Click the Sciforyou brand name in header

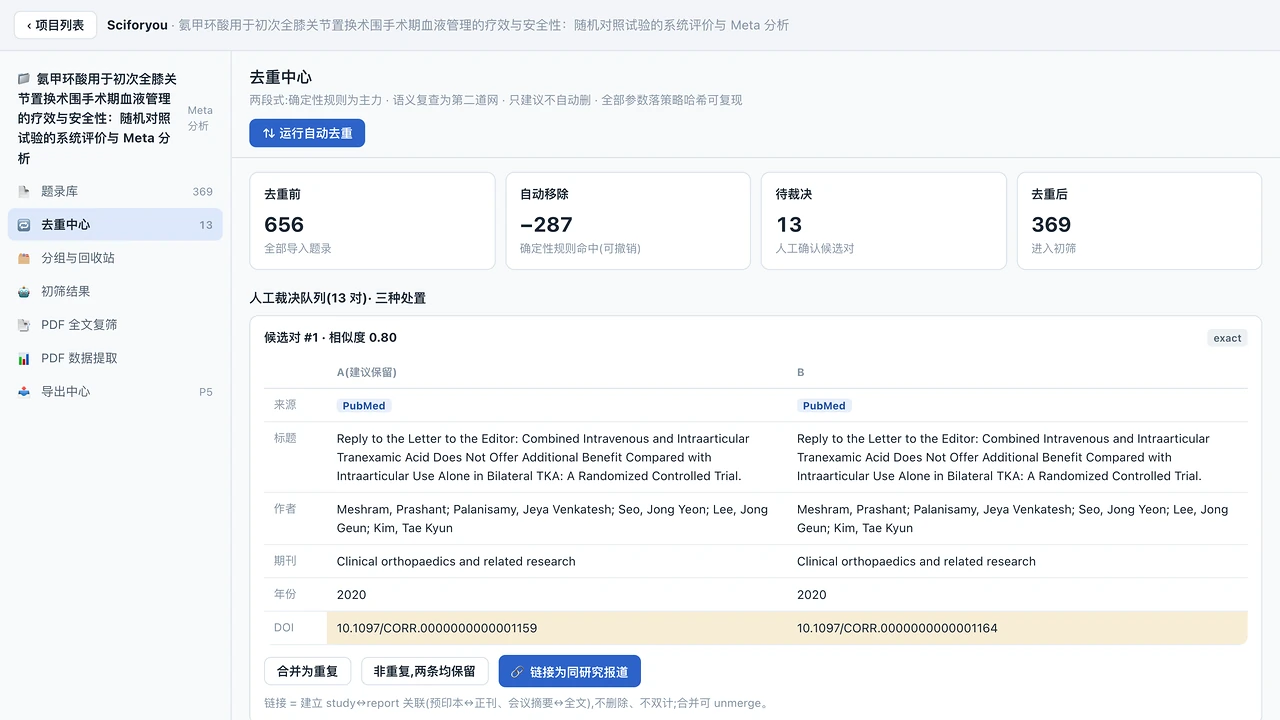(x=137, y=25)
